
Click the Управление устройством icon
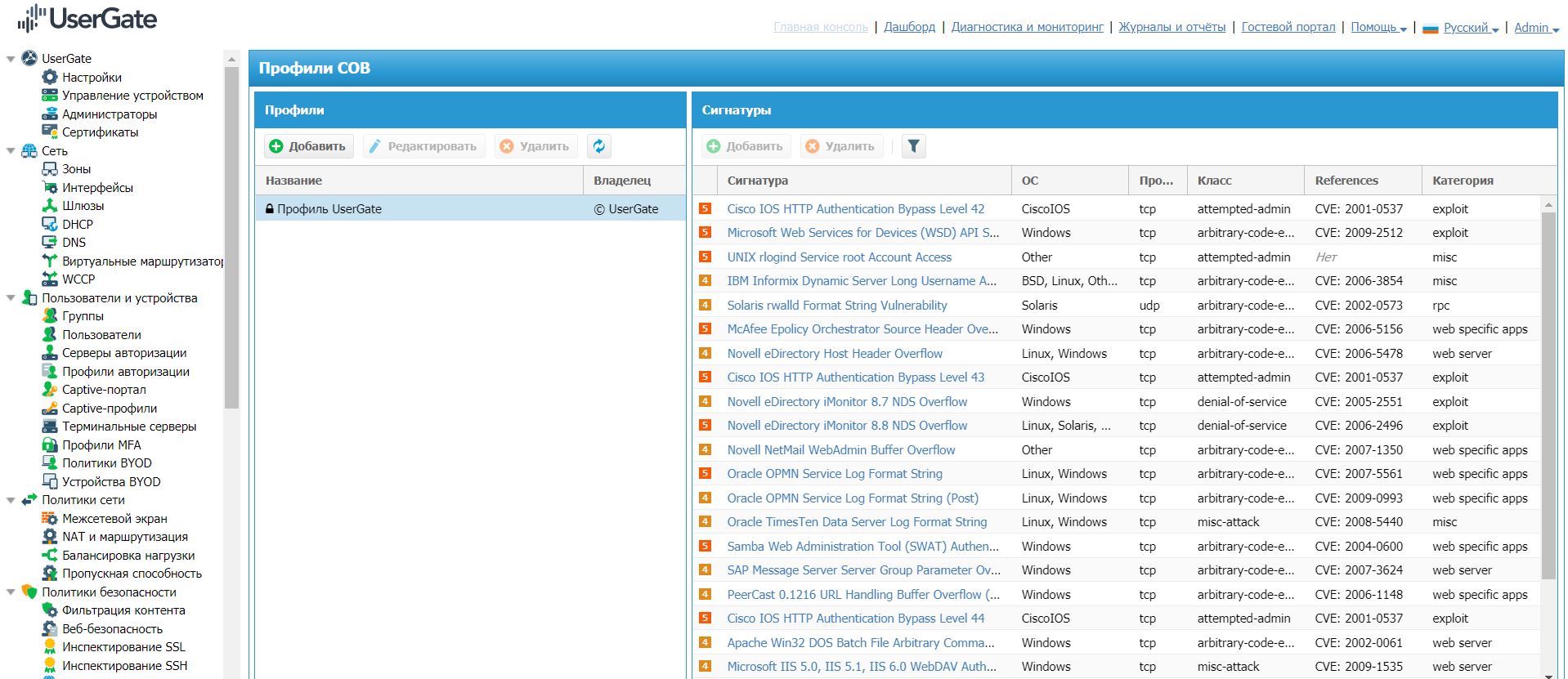[x=50, y=96]
